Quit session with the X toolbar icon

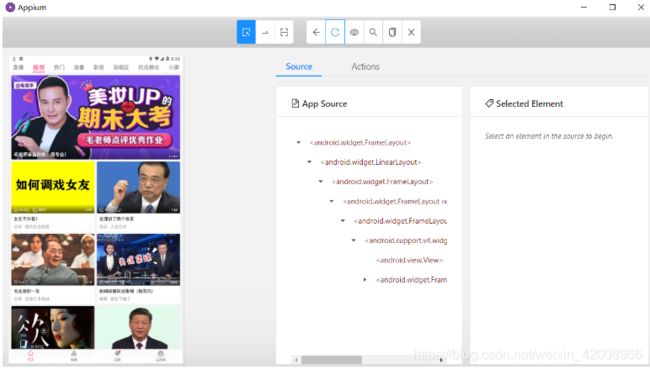click(x=411, y=32)
